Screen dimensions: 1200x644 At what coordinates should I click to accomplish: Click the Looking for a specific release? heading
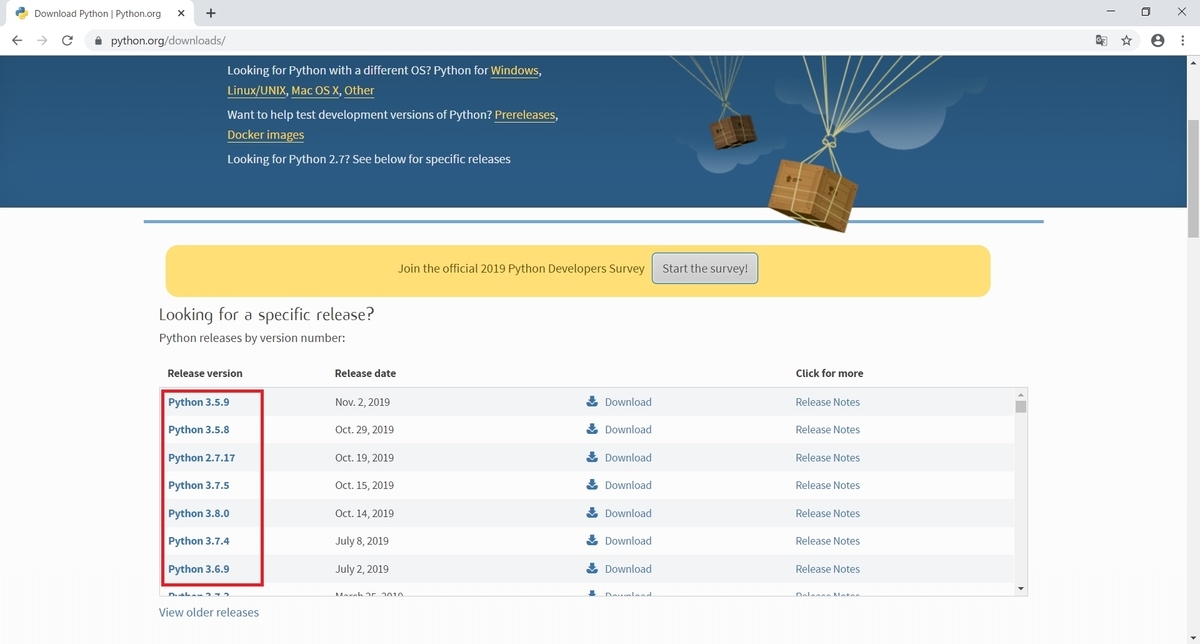266,314
